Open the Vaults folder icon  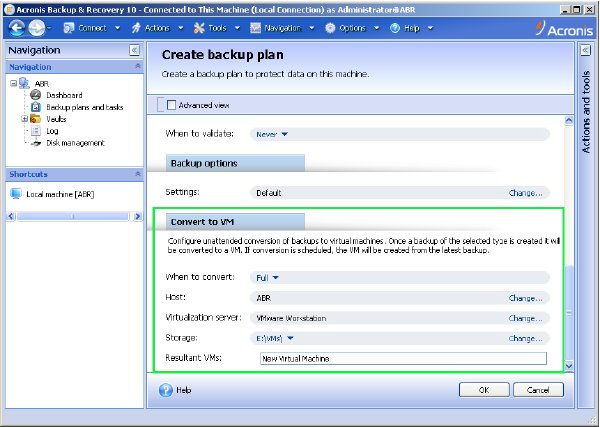point(36,119)
